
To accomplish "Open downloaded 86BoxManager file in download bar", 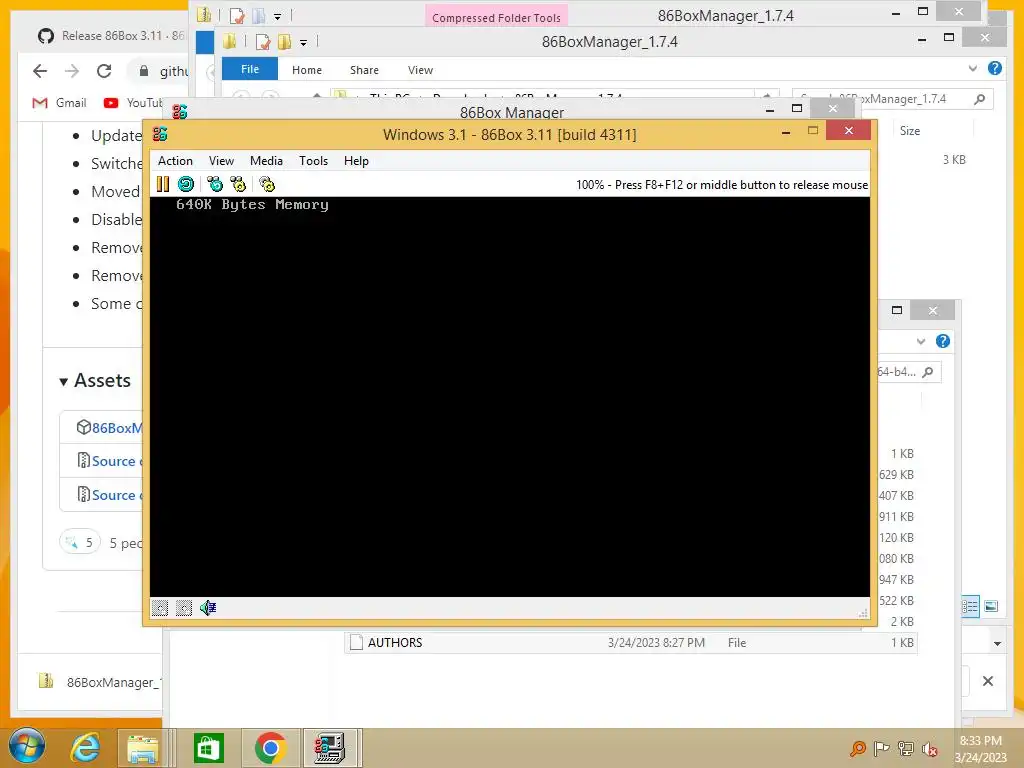I will point(101,682).
